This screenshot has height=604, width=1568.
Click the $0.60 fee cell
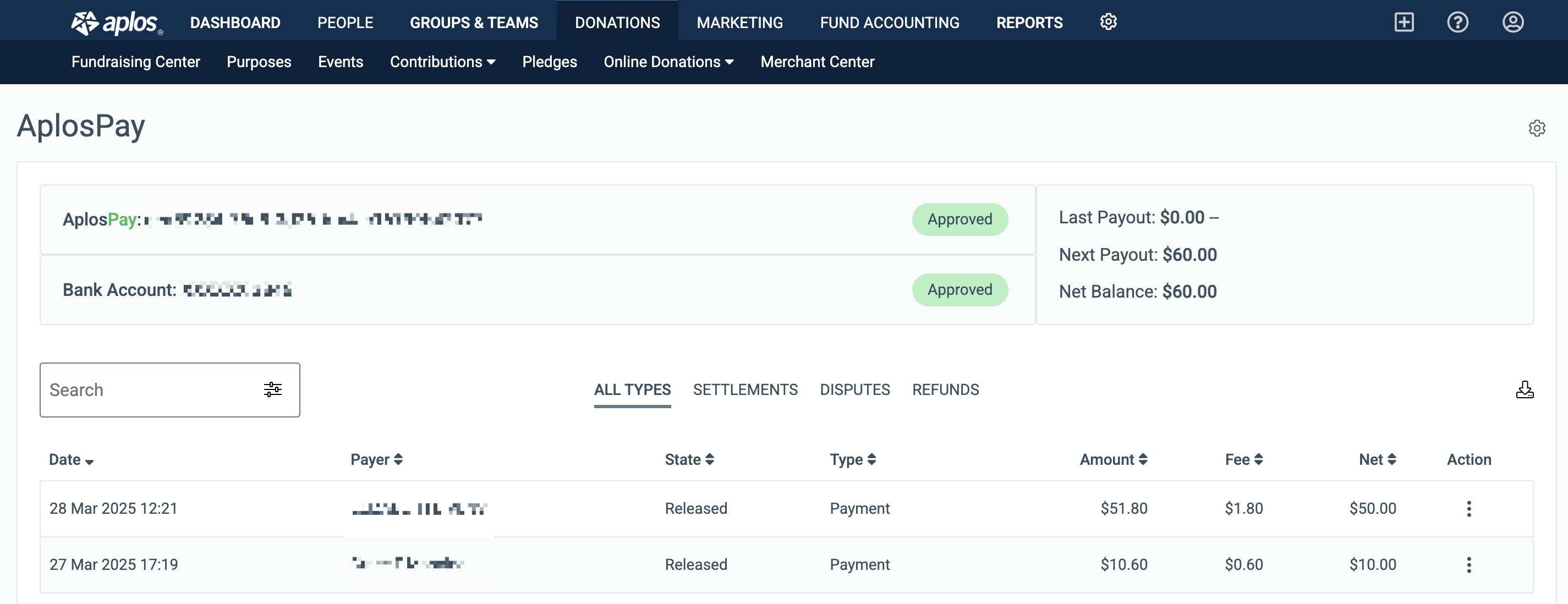[x=1243, y=564]
